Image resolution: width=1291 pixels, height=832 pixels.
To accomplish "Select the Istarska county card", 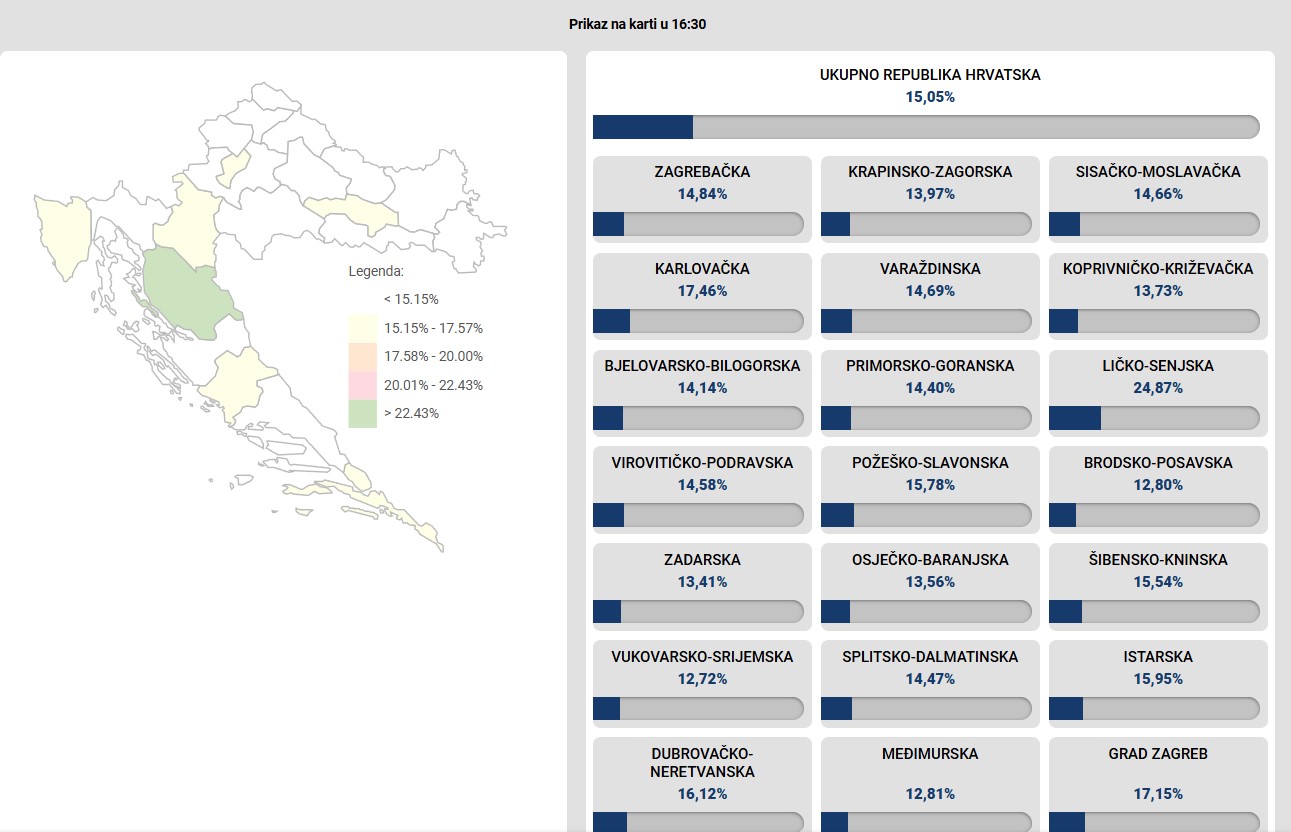I will pyautogui.click(x=1158, y=684).
